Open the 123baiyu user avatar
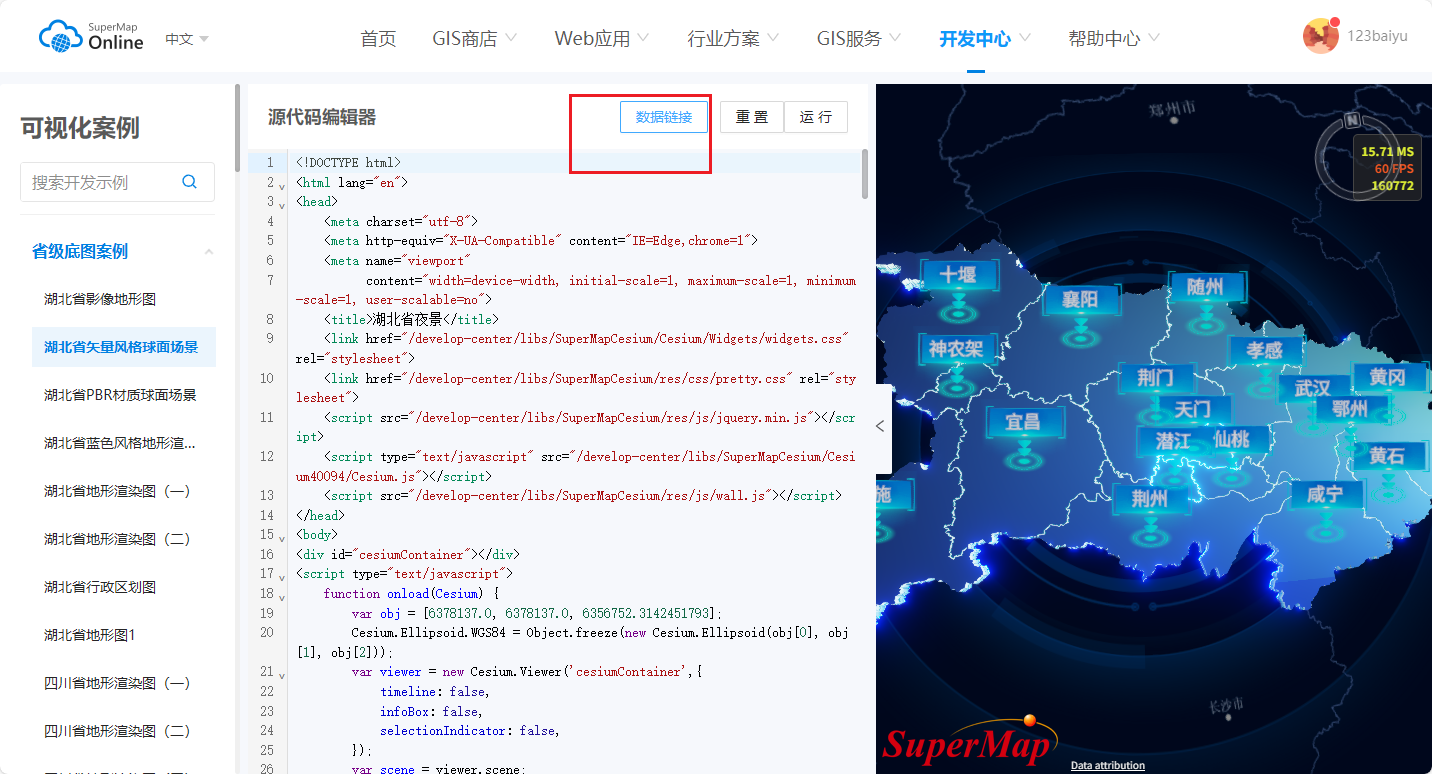Viewport: 1432px width, 774px height. pyautogui.click(x=1320, y=36)
